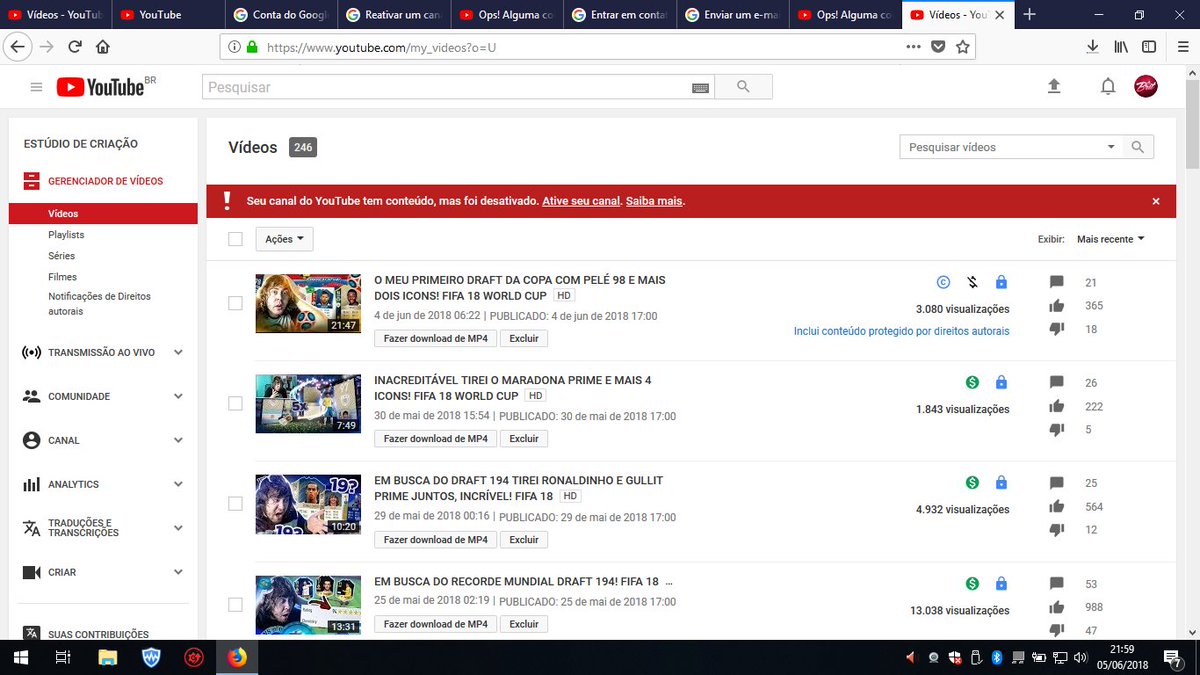This screenshot has height=675, width=1200.
Task: Click thumbs-up icon with 365 likes
Action: (1057, 306)
